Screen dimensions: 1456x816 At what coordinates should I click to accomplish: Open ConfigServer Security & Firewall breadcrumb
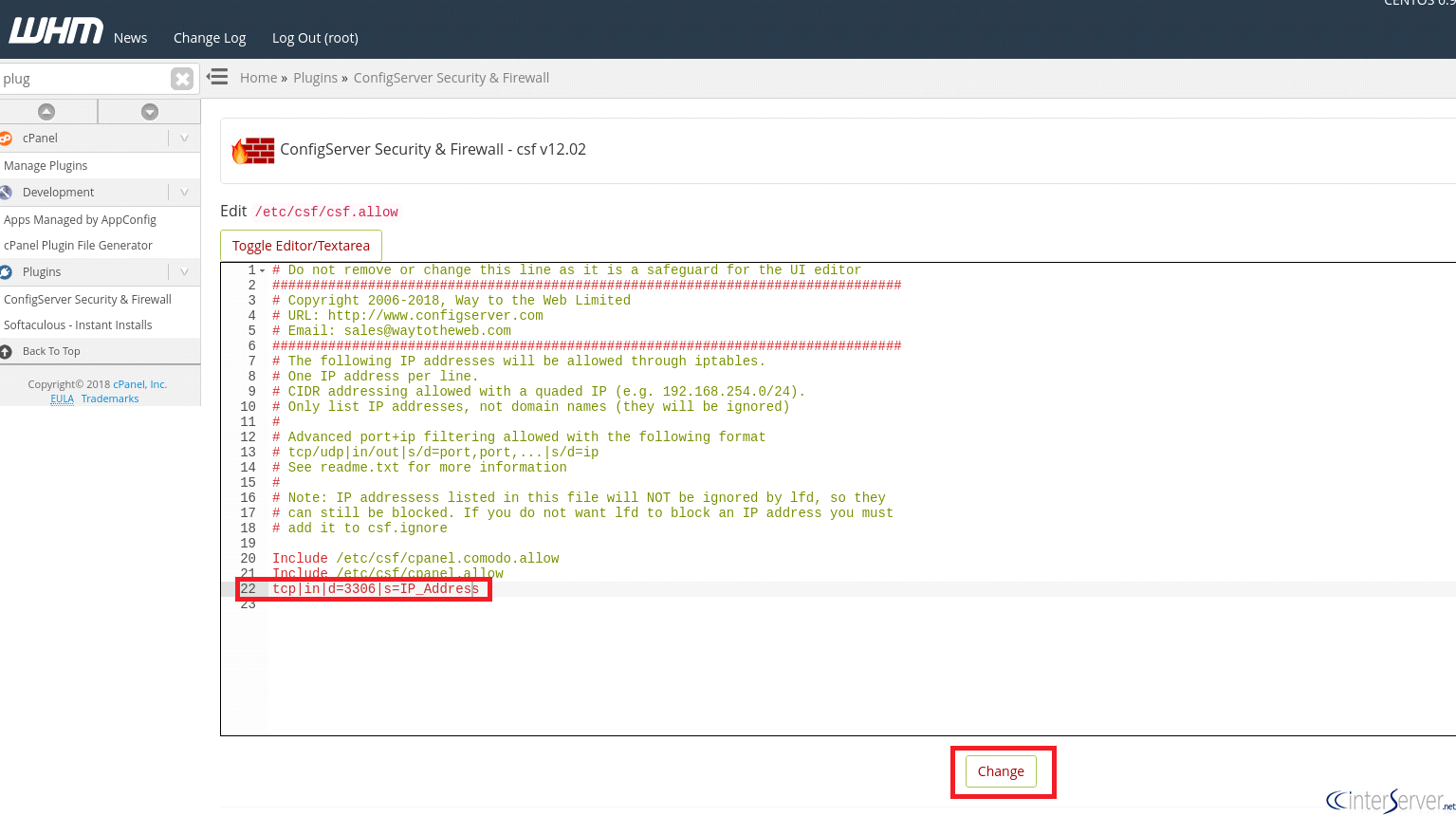(452, 78)
